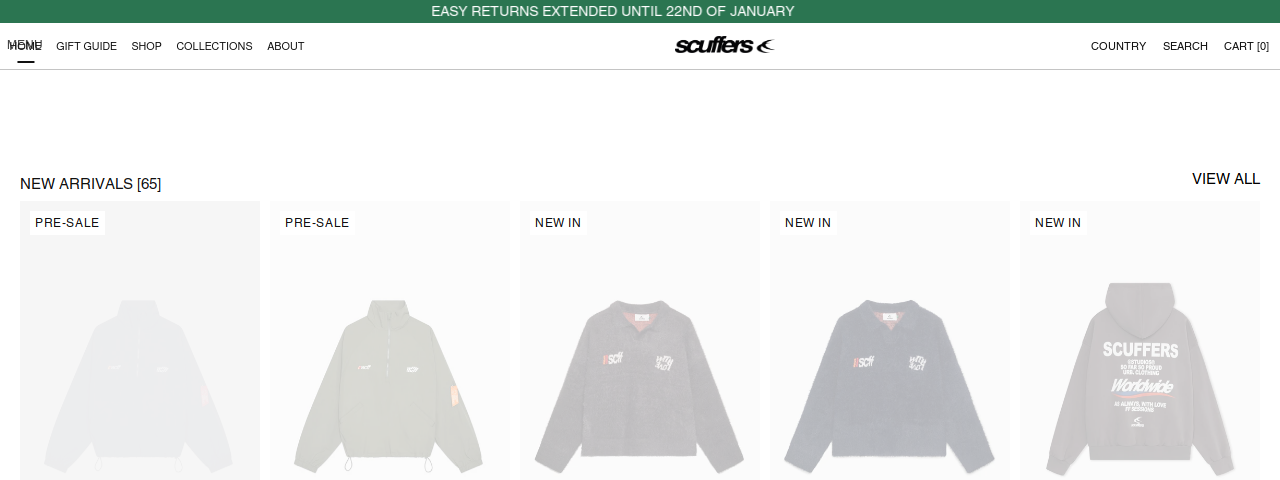View all new arrivals
The height and width of the screenshot is (480, 1280).
pyautogui.click(x=1226, y=179)
